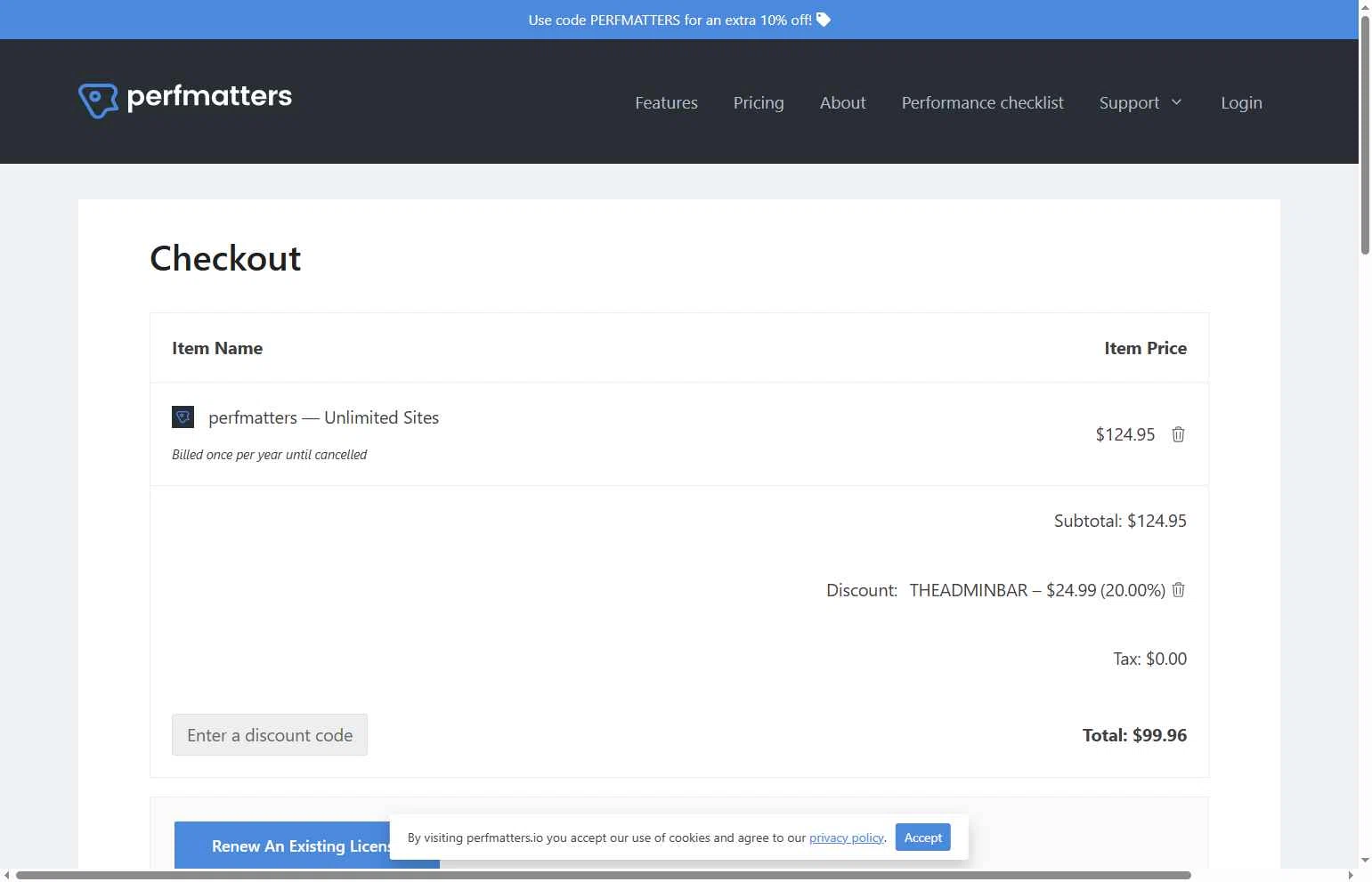The width and height of the screenshot is (1372, 882).
Task: Click the $124.95 item price
Action: click(1124, 434)
